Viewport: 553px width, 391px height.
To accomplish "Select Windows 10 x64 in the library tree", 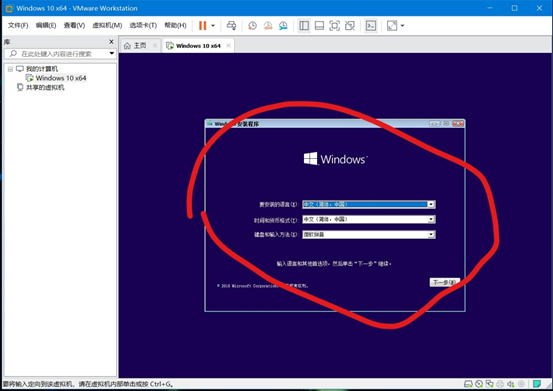I will click(61, 78).
